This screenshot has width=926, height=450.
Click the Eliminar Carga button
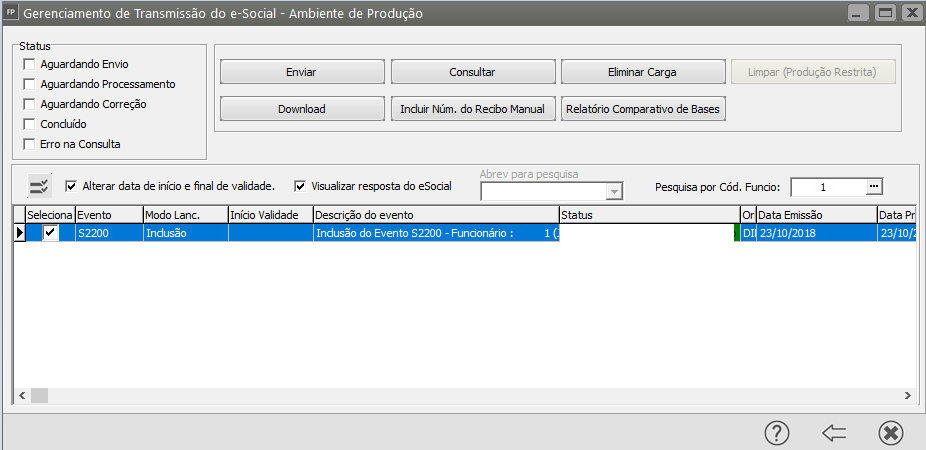pos(643,72)
